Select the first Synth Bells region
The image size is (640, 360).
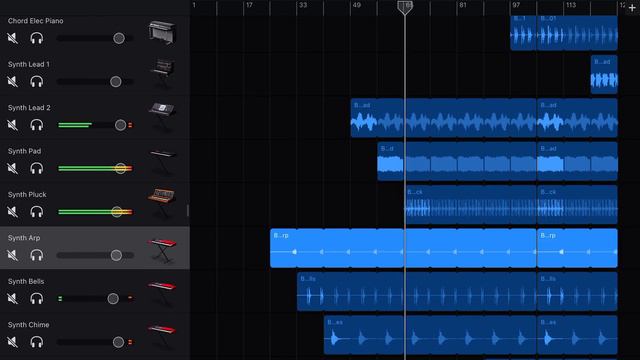click(x=416, y=291)
